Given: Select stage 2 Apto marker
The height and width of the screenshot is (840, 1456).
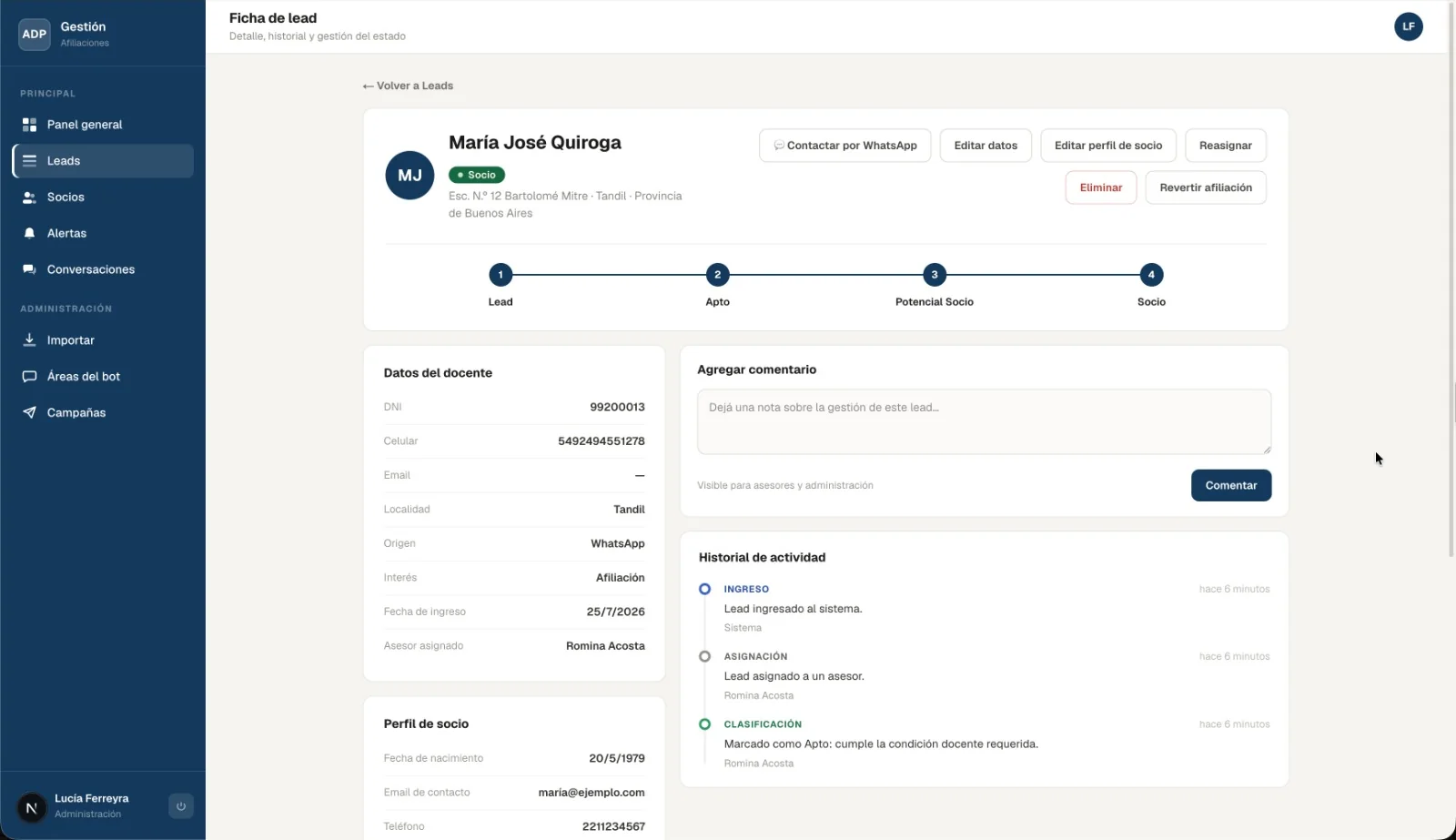Looking at the screenshot, I should tap(717, 275).
